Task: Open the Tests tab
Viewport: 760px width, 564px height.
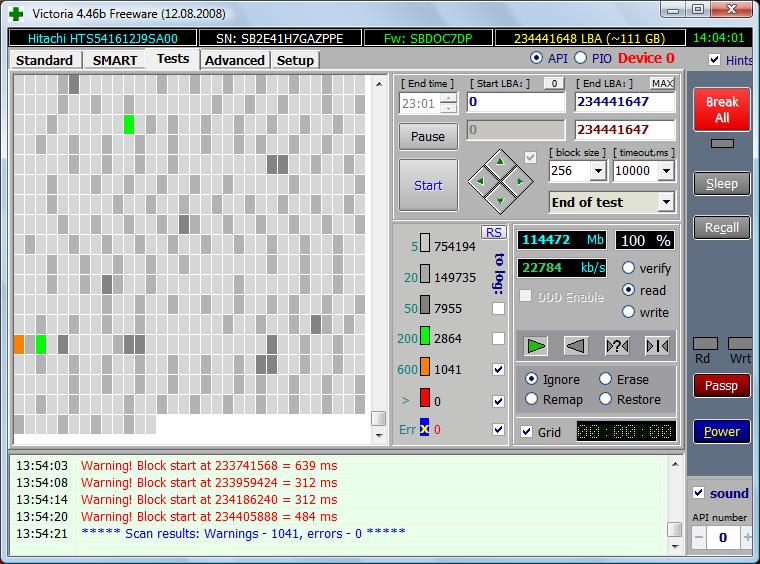Action: point(173,59)
